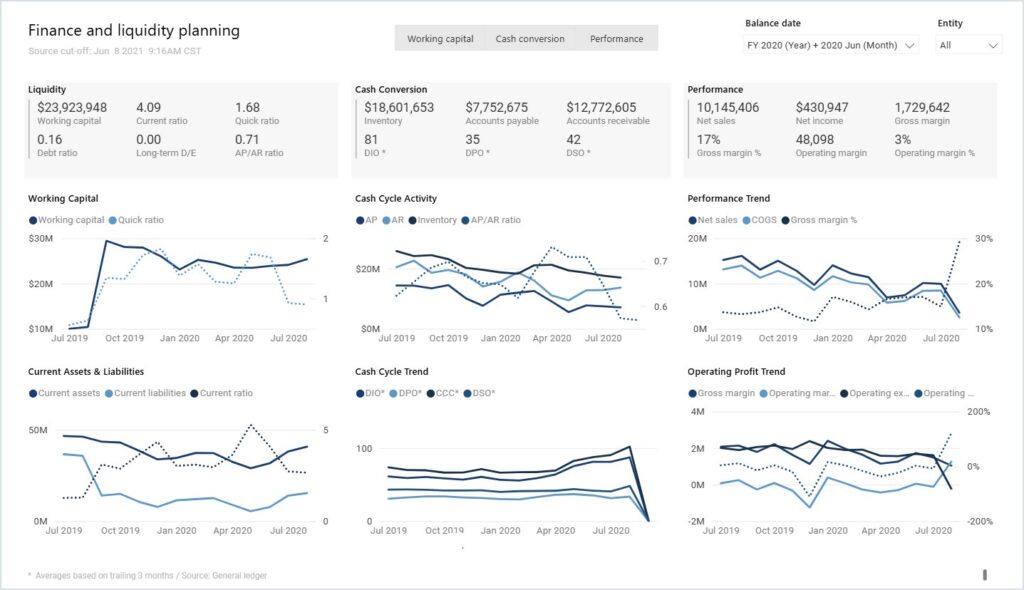Click the 35 DPO value
This screenshot has height=590, width=1024.
point(472,140)
